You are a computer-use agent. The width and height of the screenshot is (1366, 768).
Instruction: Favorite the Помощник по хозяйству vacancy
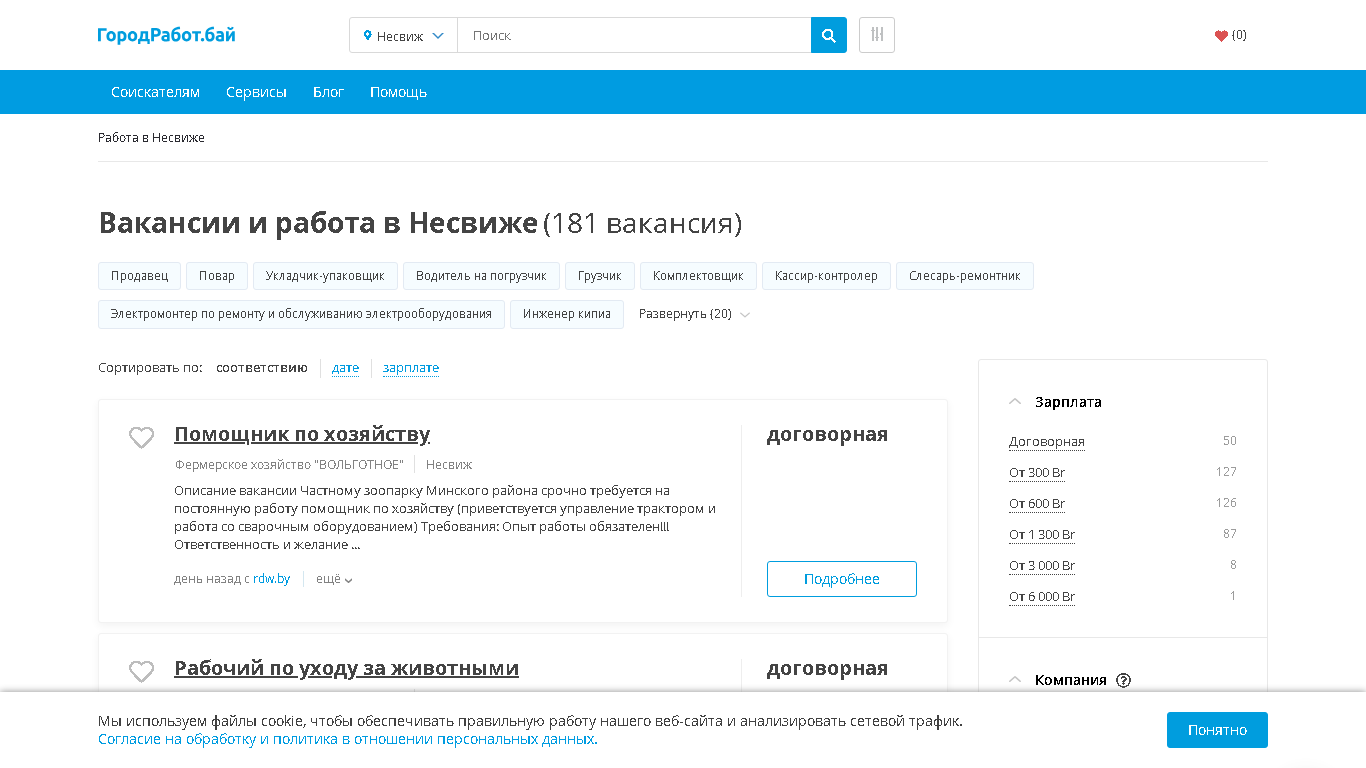(x=142, y=437)
